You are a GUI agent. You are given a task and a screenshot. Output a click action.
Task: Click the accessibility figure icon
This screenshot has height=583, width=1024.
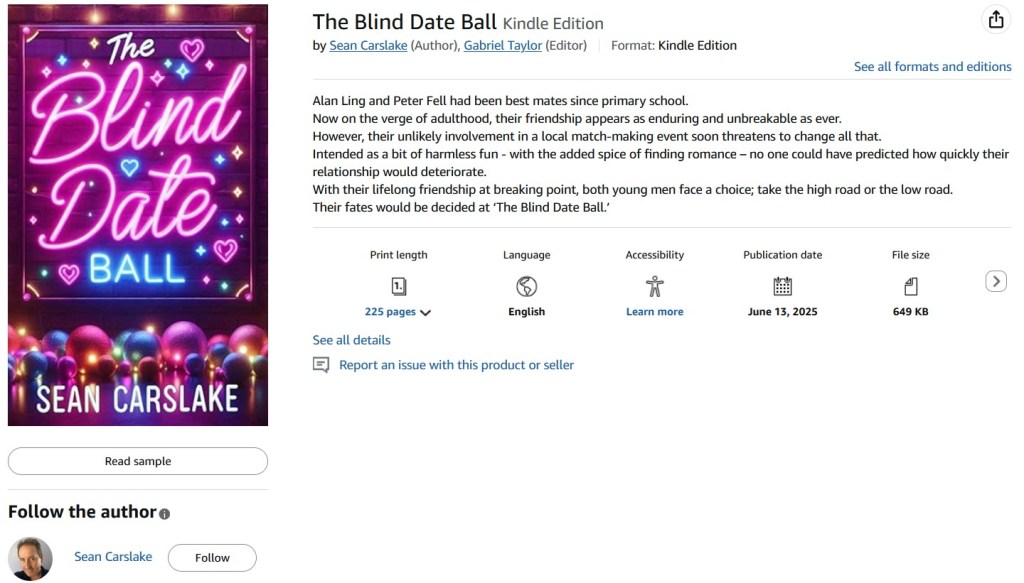pos(655,287)
